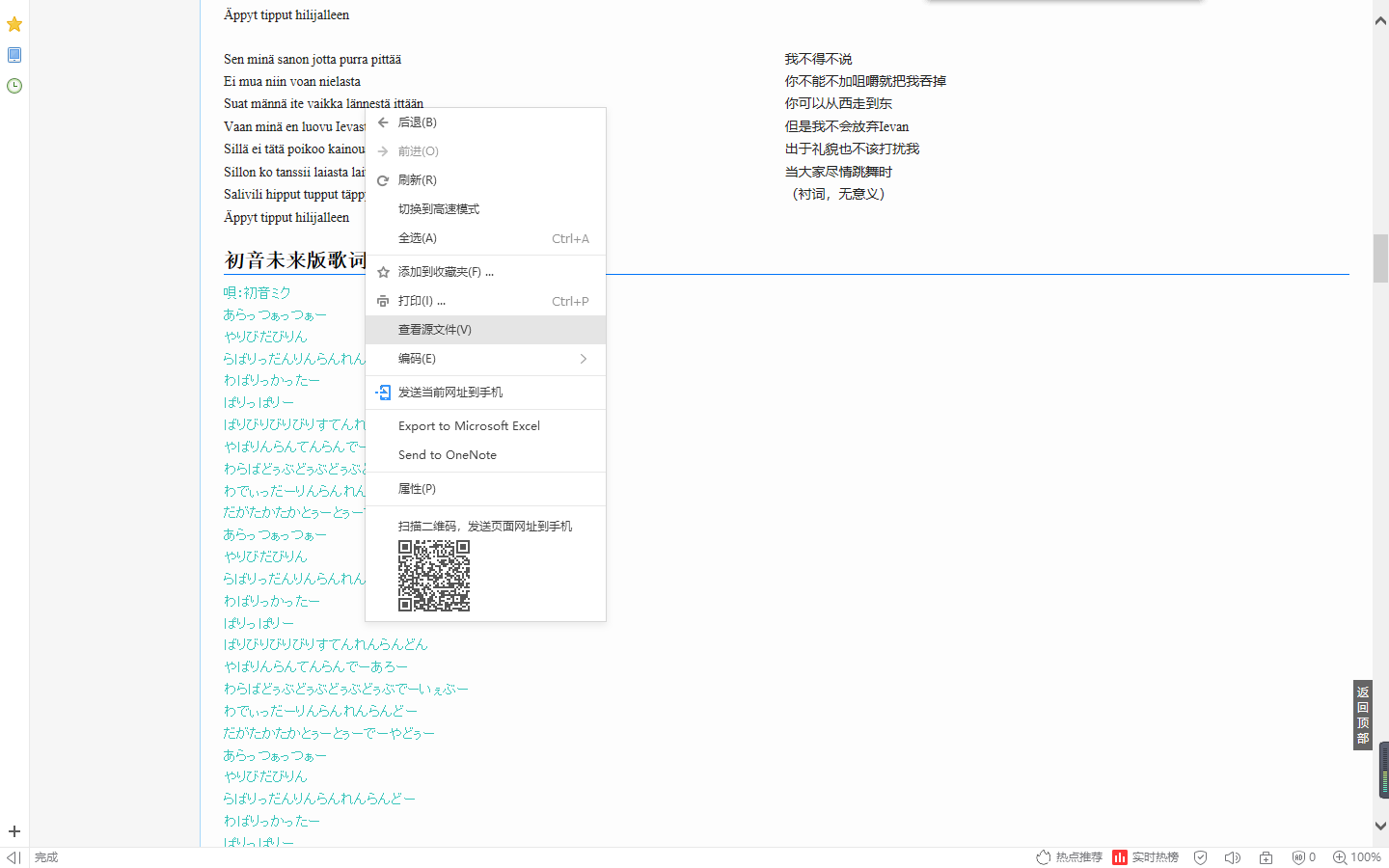This screenshot has width=1389, height=868.
Task: Choose Export to Microsoft Excel
Action: click(x=469, y=426)
